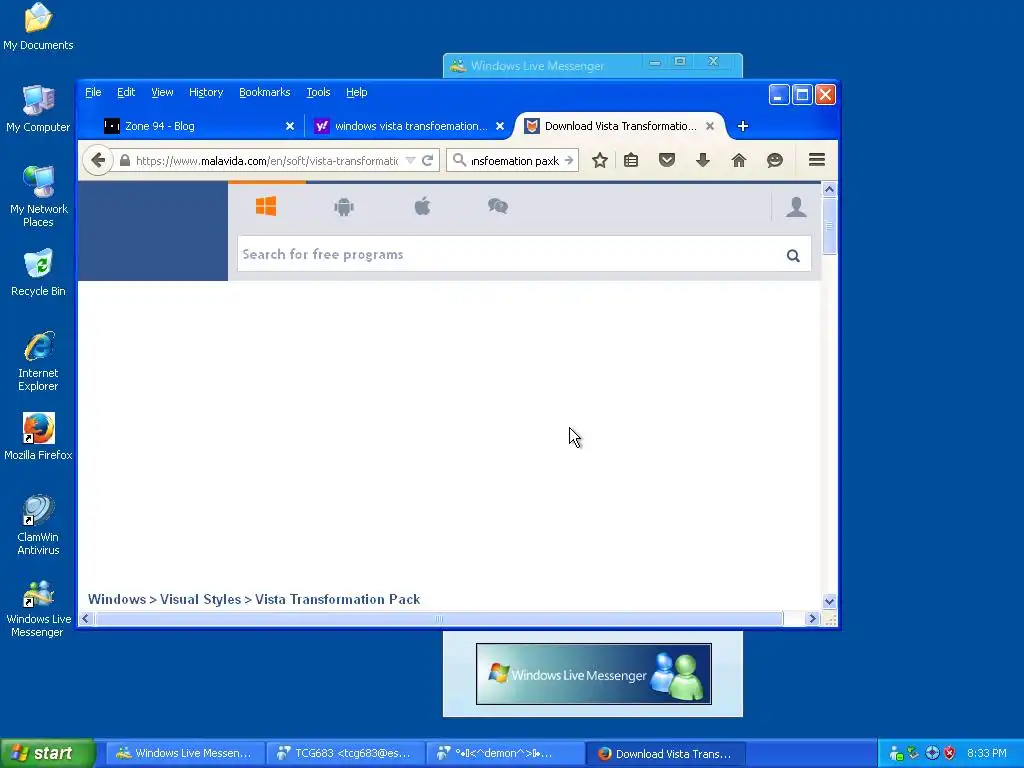Select the Windows platform icon on Malavida

pos(266,206)
